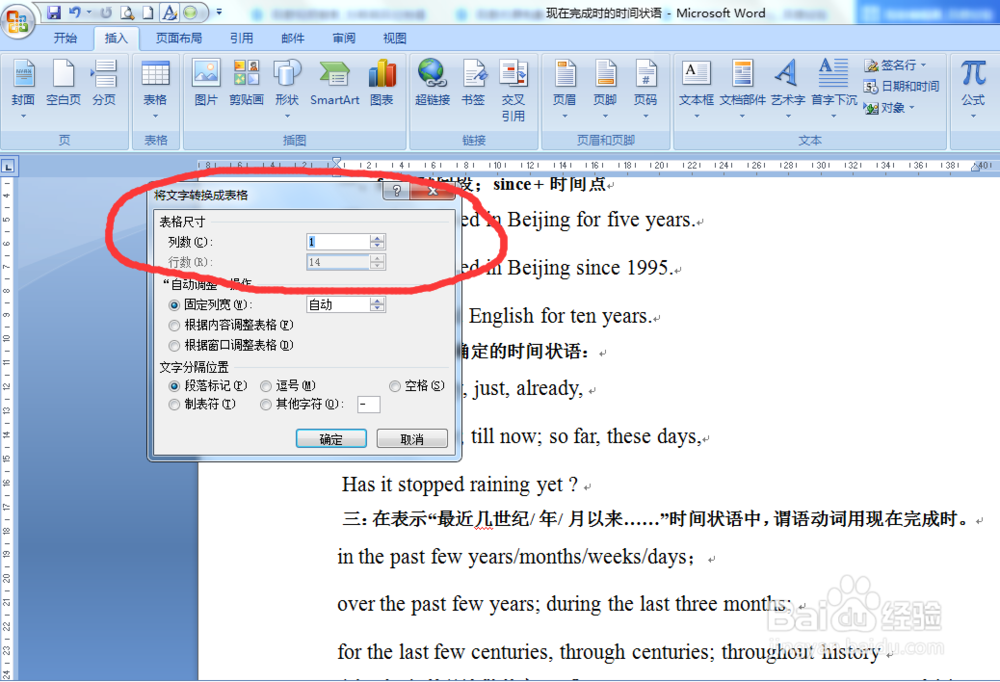Open the 审阅 ribbon tab
This screenshot has height=682, width=1000.
[x=343, y=37]
